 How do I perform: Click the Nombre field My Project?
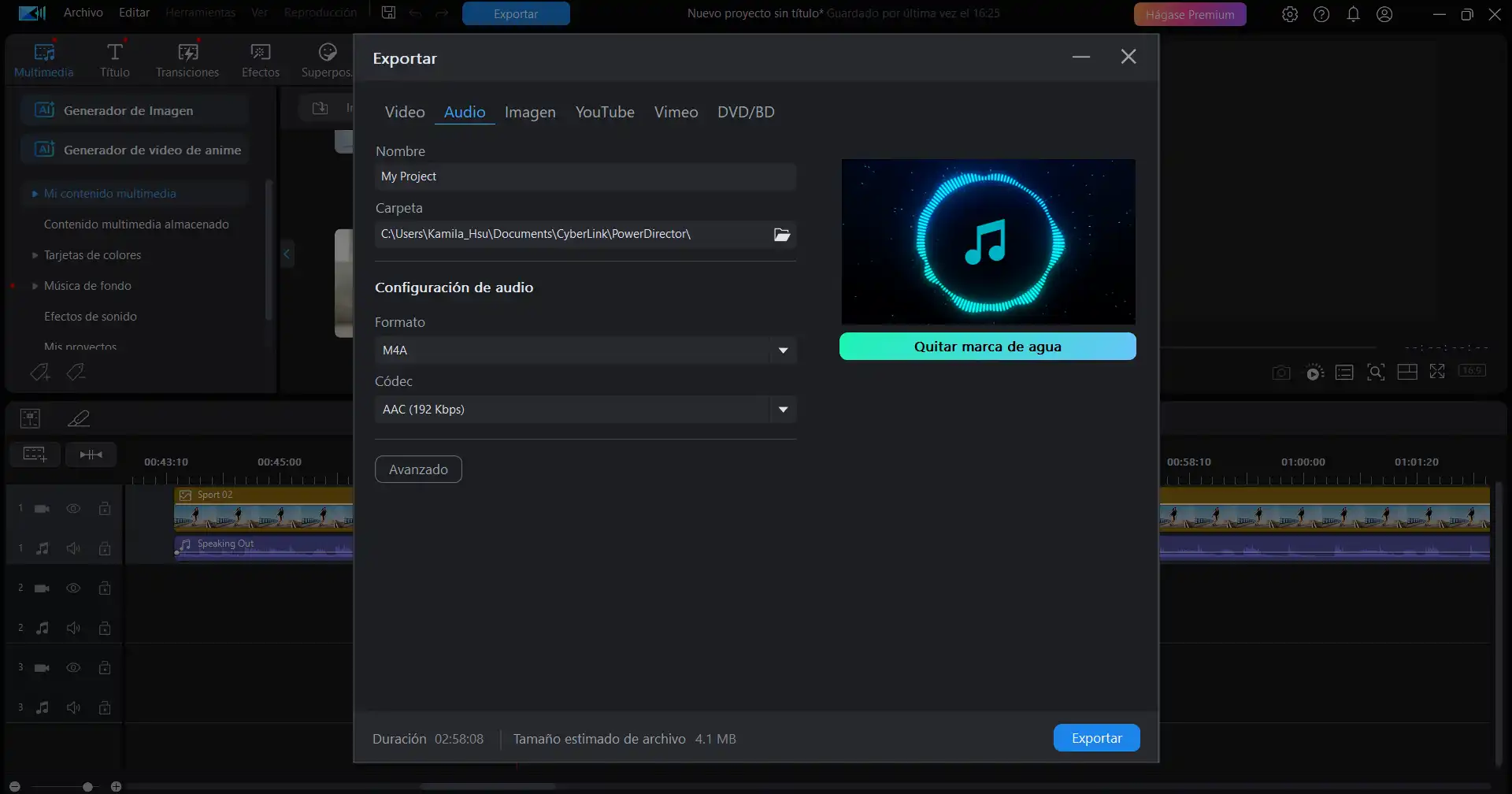point(586,176)
